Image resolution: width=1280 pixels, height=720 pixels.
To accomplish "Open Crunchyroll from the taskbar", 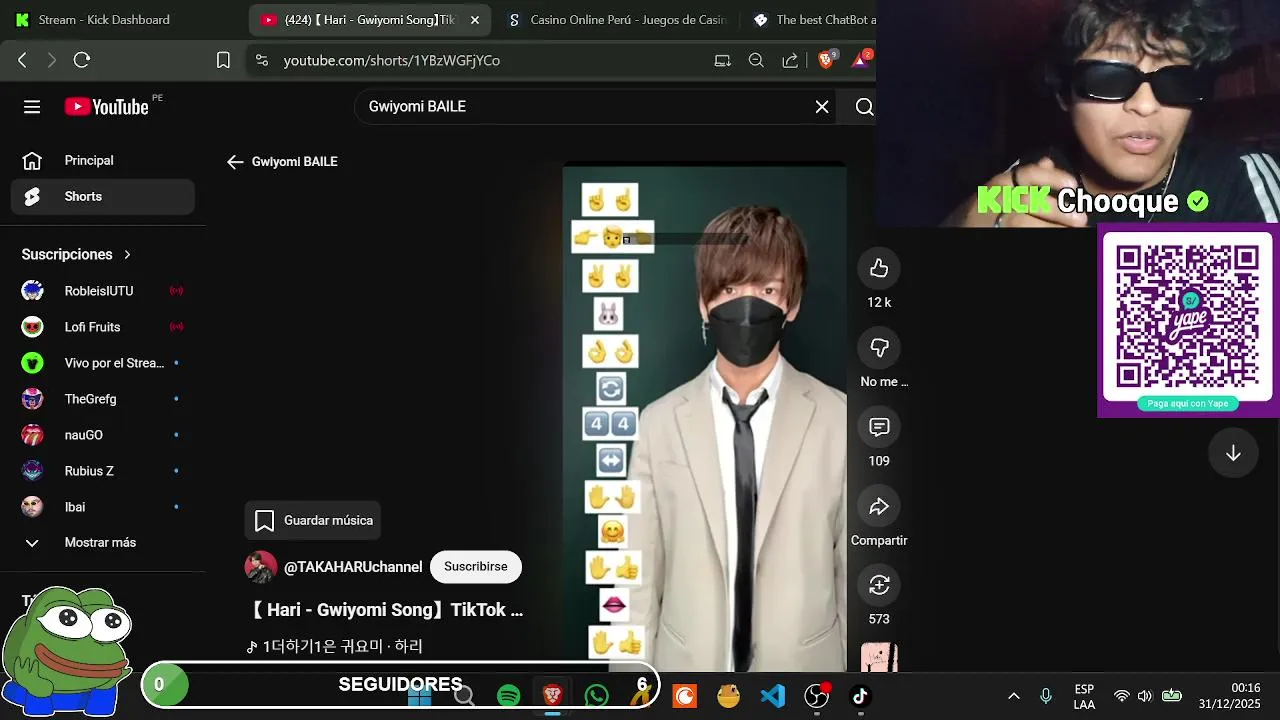I will coord(685,695).
